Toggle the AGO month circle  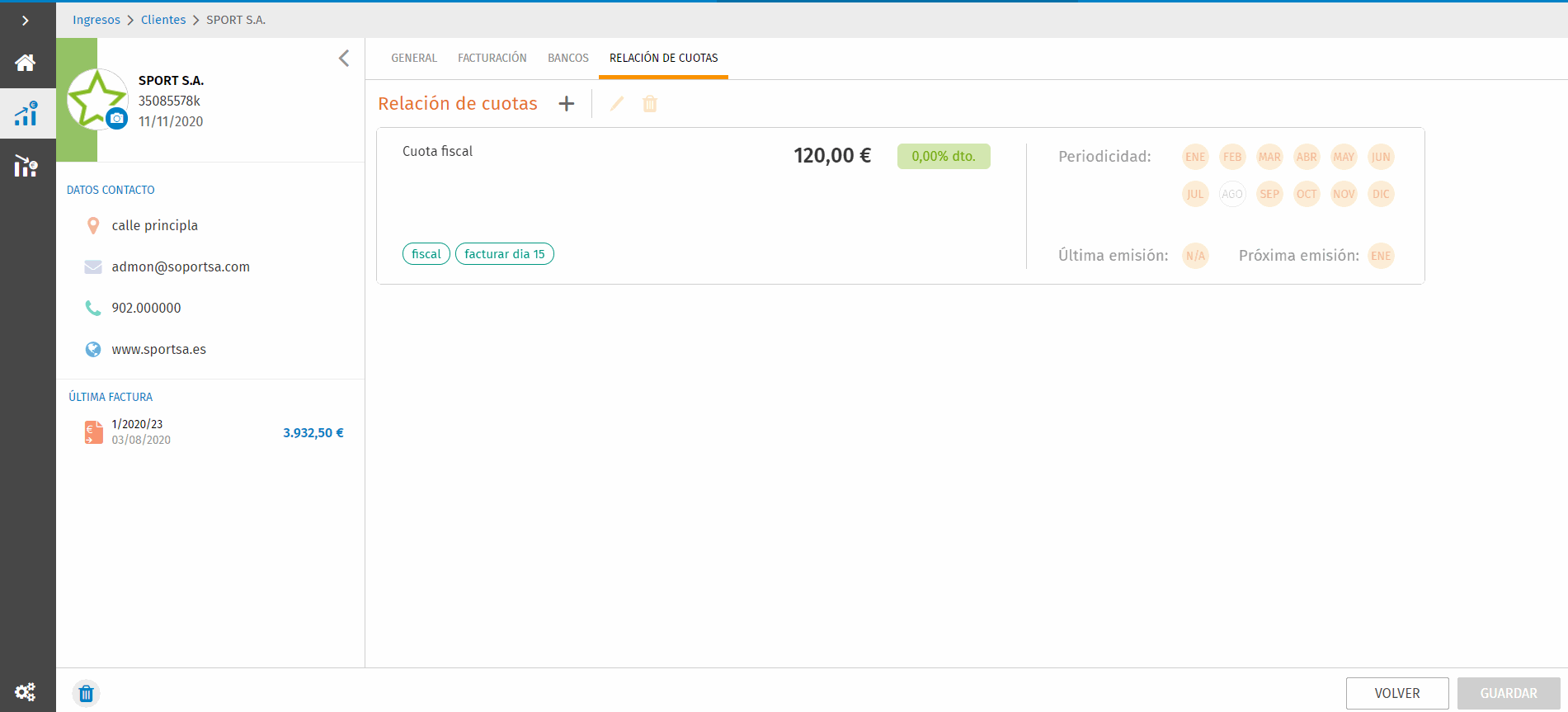(1232, 194)
